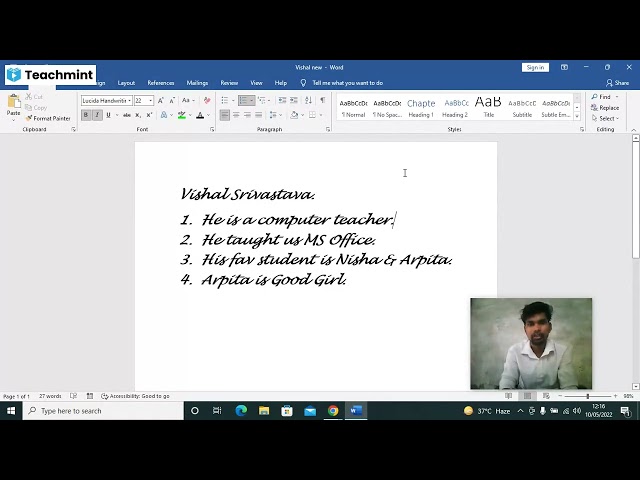Toggle Italic formatting off

tap(97, 116)
